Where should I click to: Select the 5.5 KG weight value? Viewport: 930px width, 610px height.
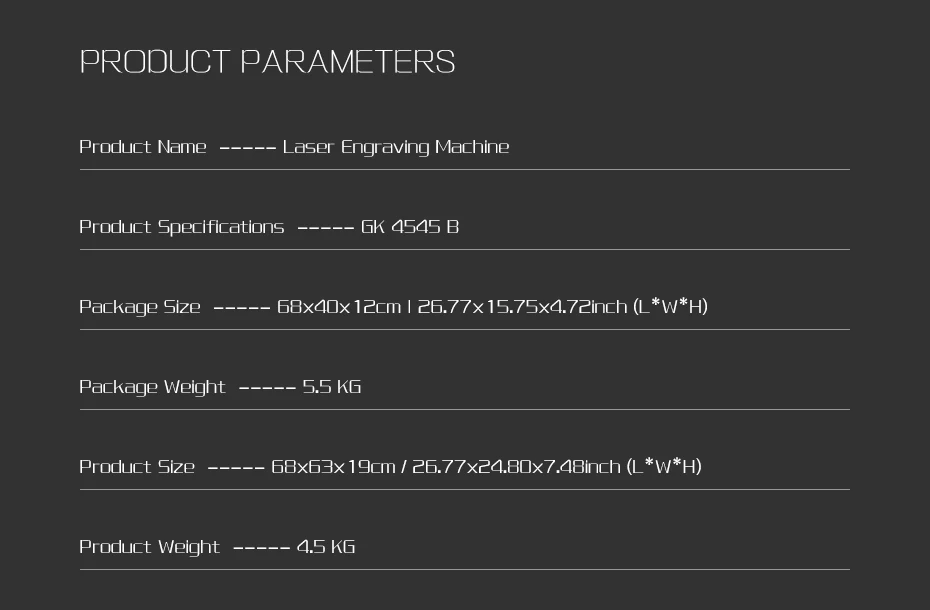tap(331, 387)
